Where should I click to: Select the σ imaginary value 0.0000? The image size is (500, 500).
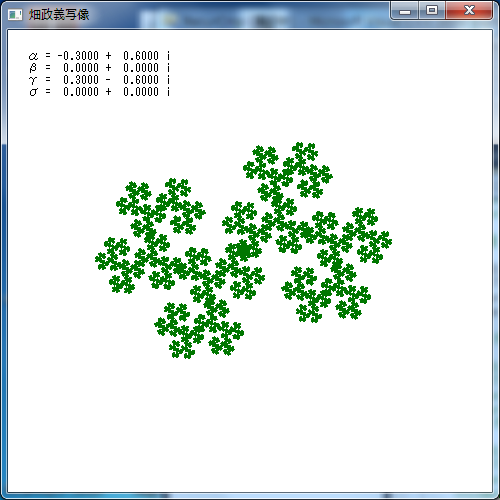141,92
